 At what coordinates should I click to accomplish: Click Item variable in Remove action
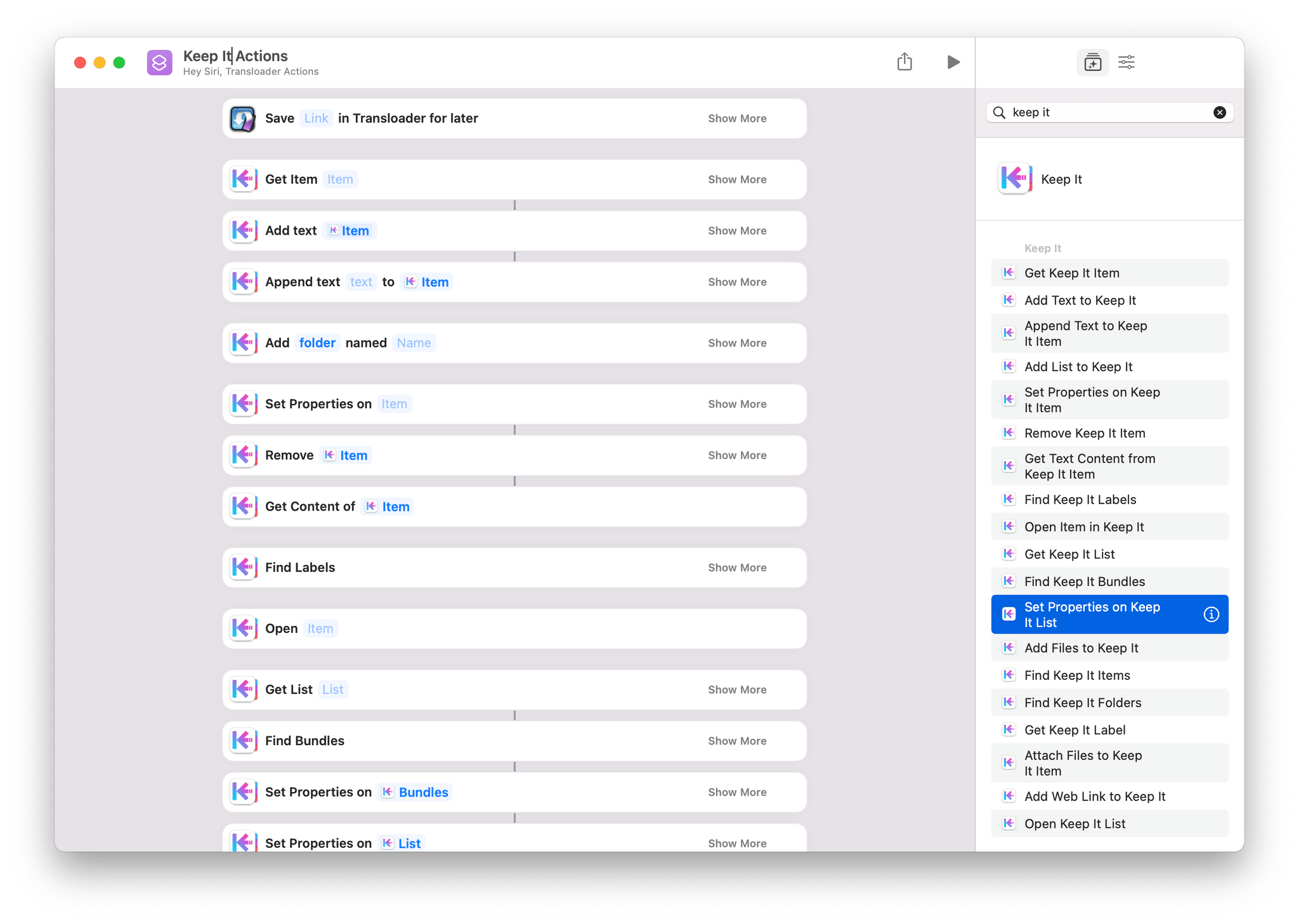[x=346, y=455]
